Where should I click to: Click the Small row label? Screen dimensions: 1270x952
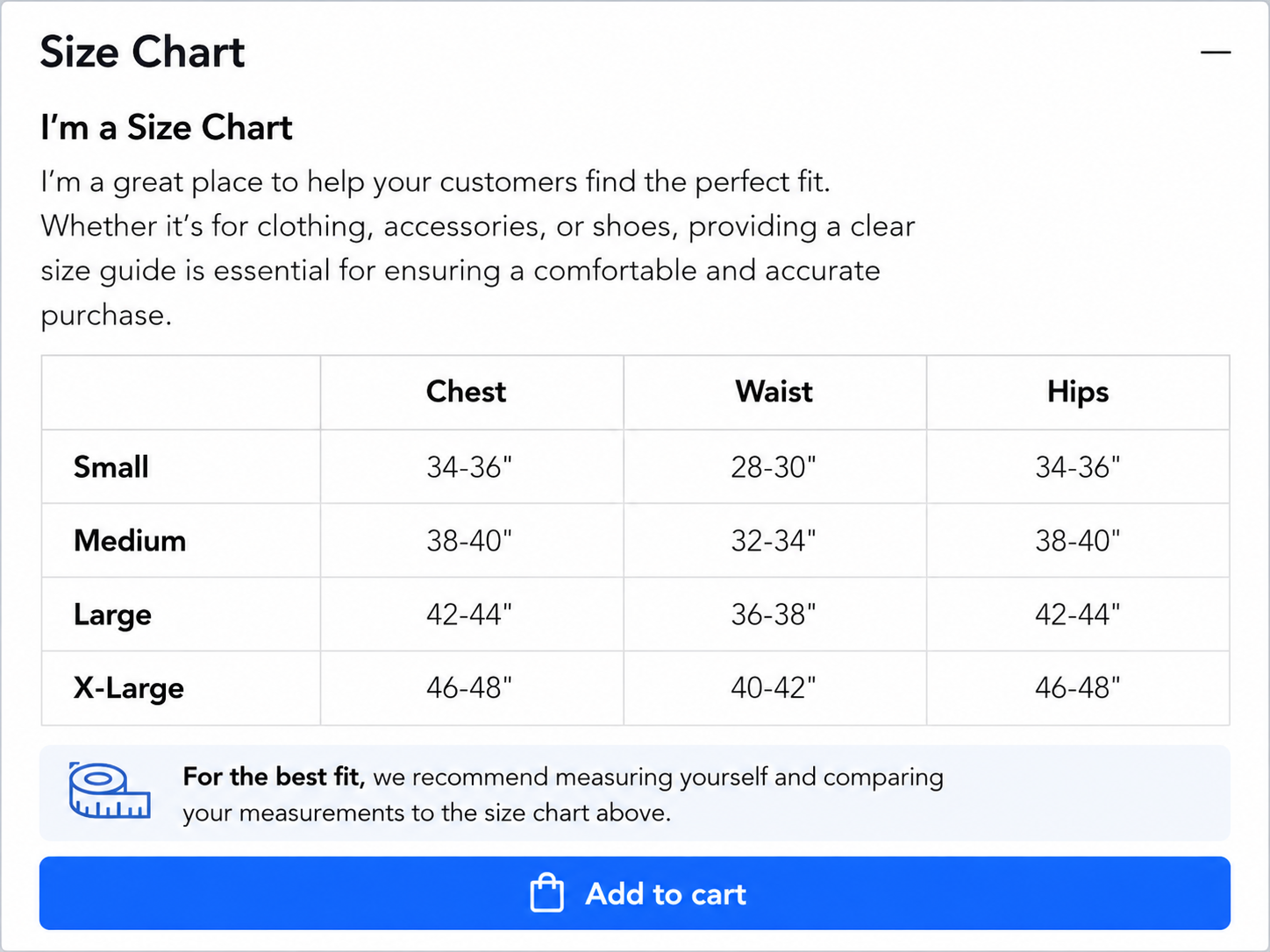pyautogui.click(x=111, y=466)
